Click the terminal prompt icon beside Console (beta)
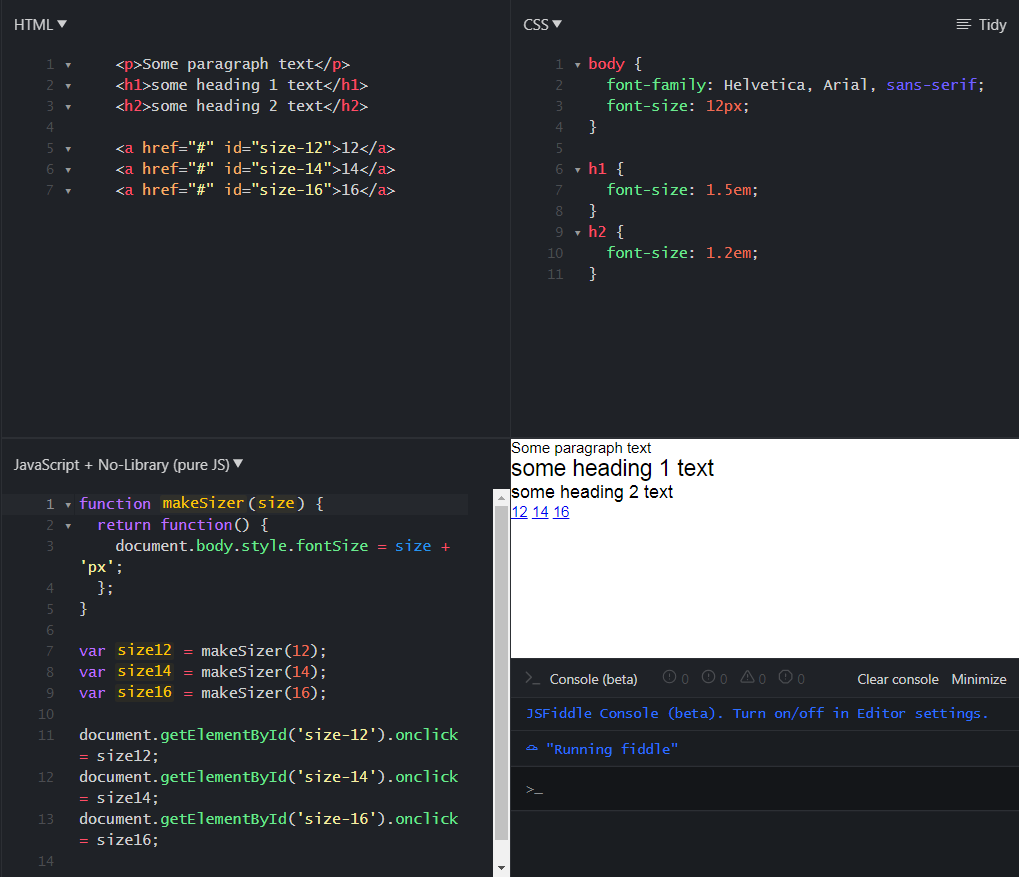1019x877 pixels. 533,679
